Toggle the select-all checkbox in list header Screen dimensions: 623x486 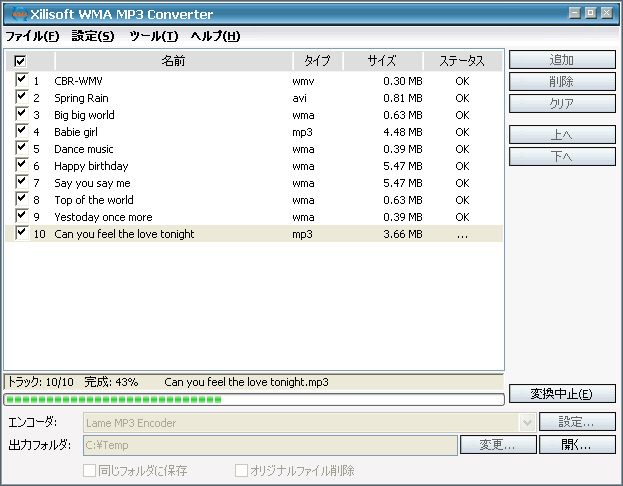pyautogui.click(x=21, y=61)
